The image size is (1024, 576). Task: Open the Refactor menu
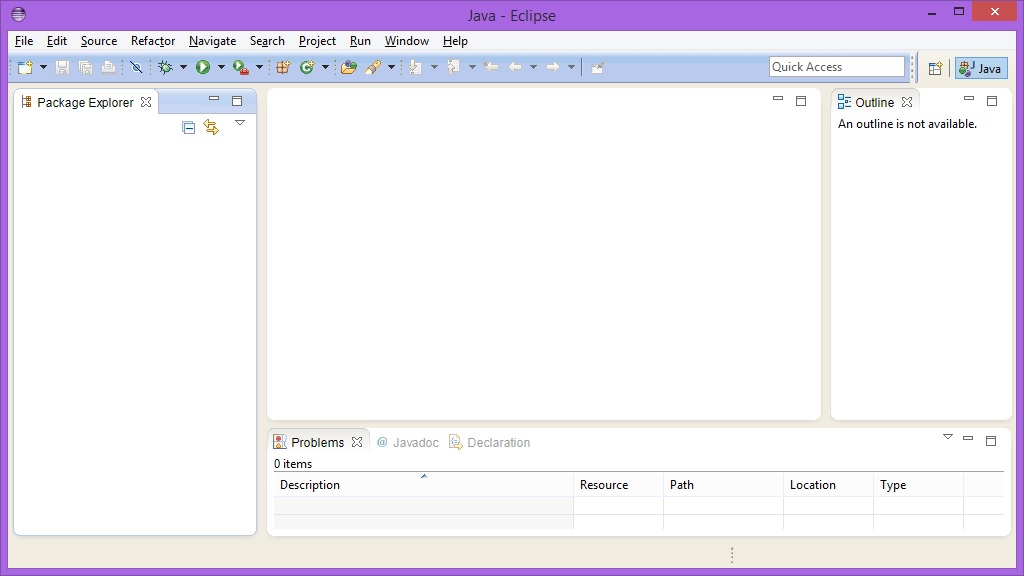pos(153,41)
